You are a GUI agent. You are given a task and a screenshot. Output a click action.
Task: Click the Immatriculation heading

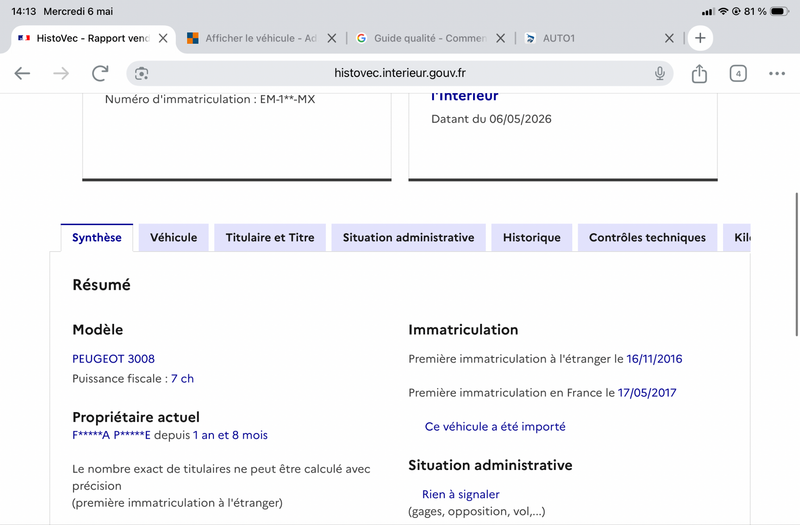click(463, 330)
